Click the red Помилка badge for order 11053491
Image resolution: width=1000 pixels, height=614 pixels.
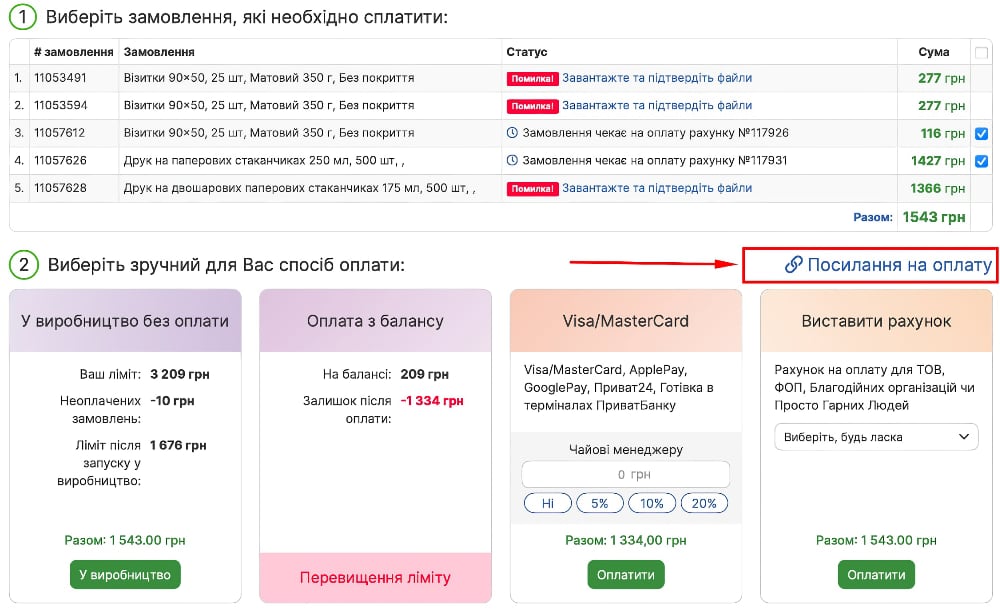pos(533,78)
